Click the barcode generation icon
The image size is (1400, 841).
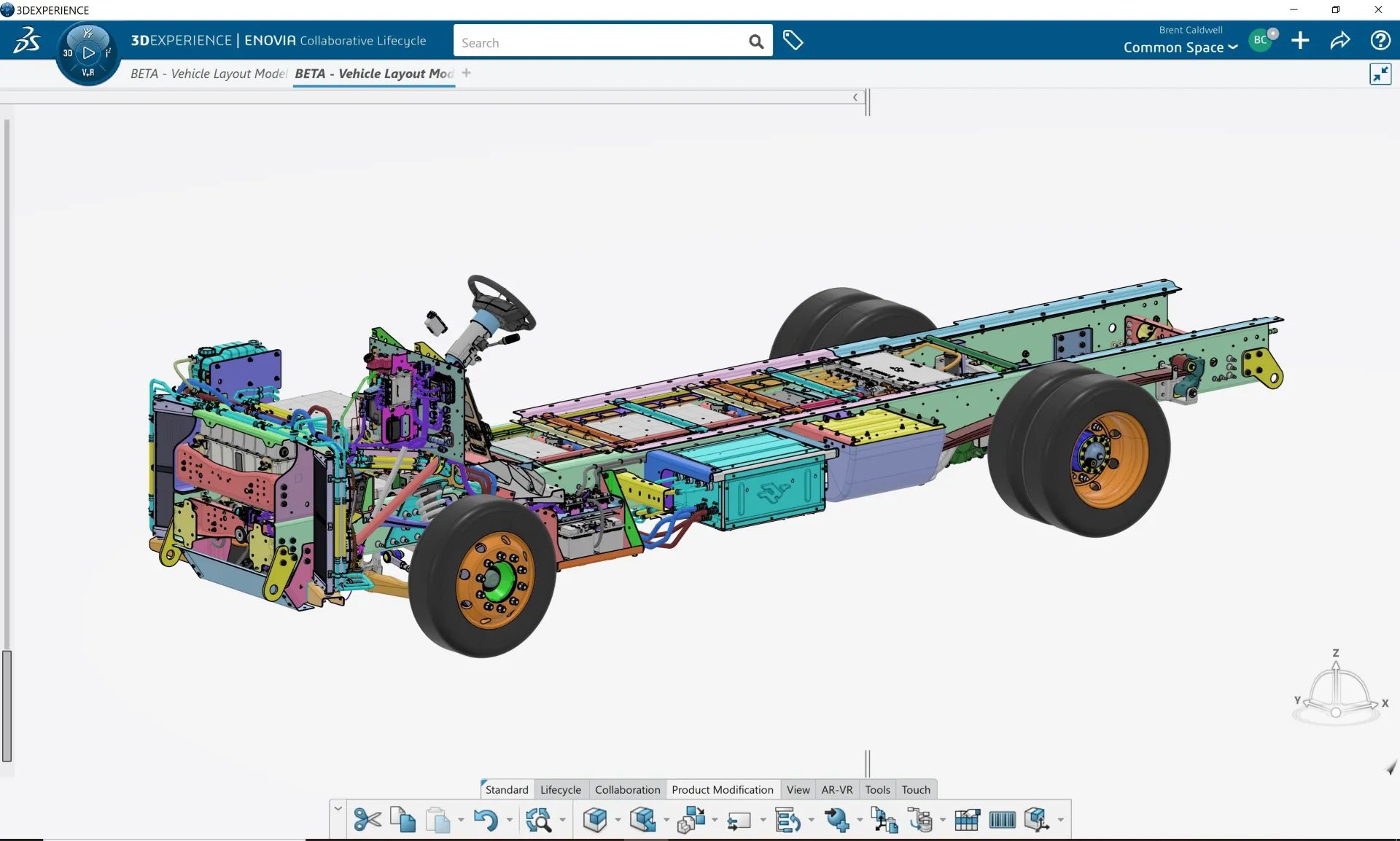pyautogui.click(x=1003, y=819)
